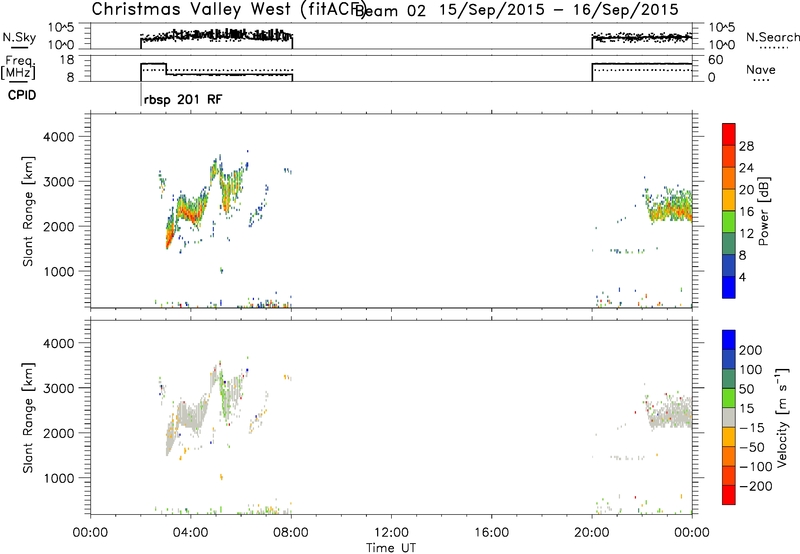Click the '60' tick of the Nave axis

pyautogui.click(x=716, y=60)
